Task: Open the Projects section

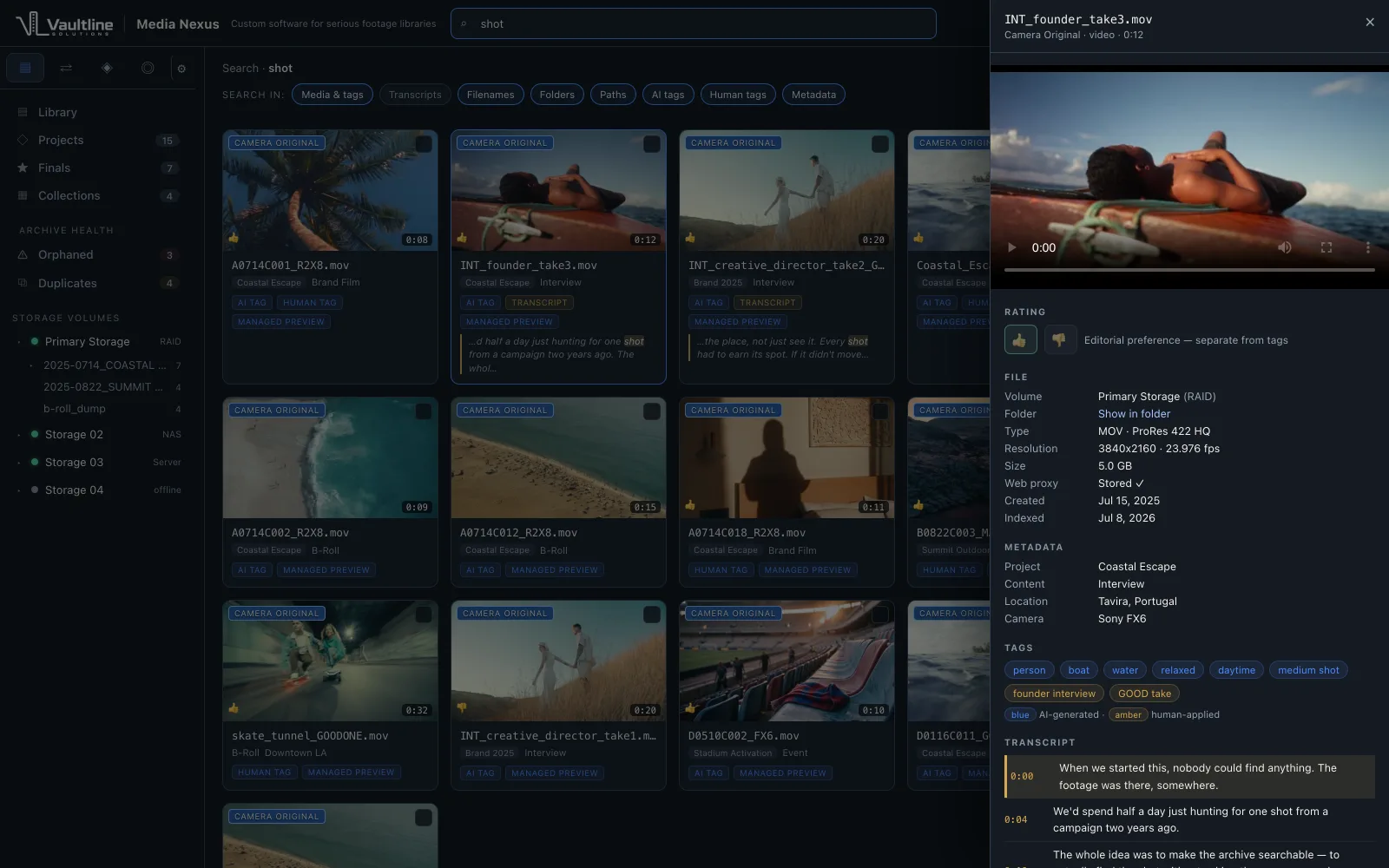Action: (x=97, y=140)
